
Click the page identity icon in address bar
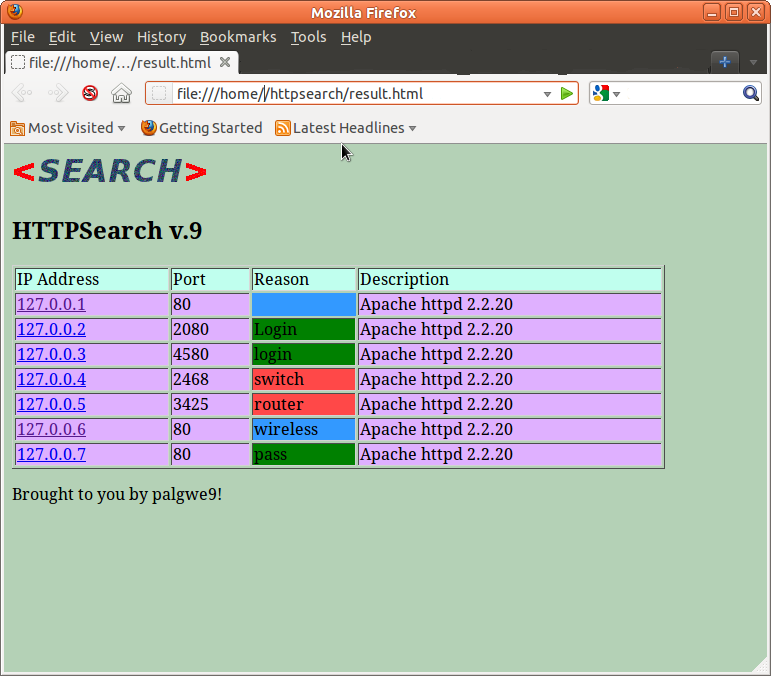159,93
